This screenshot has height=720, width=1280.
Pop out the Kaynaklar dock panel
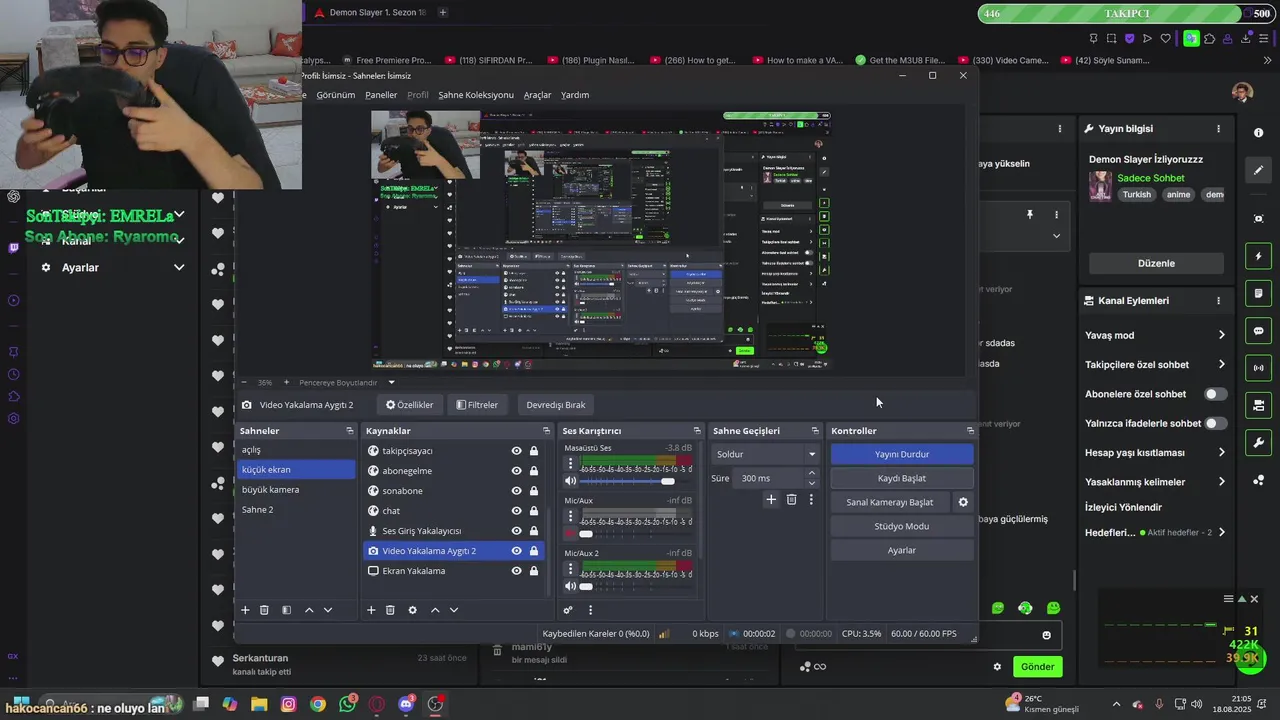(x=546, y=431)
